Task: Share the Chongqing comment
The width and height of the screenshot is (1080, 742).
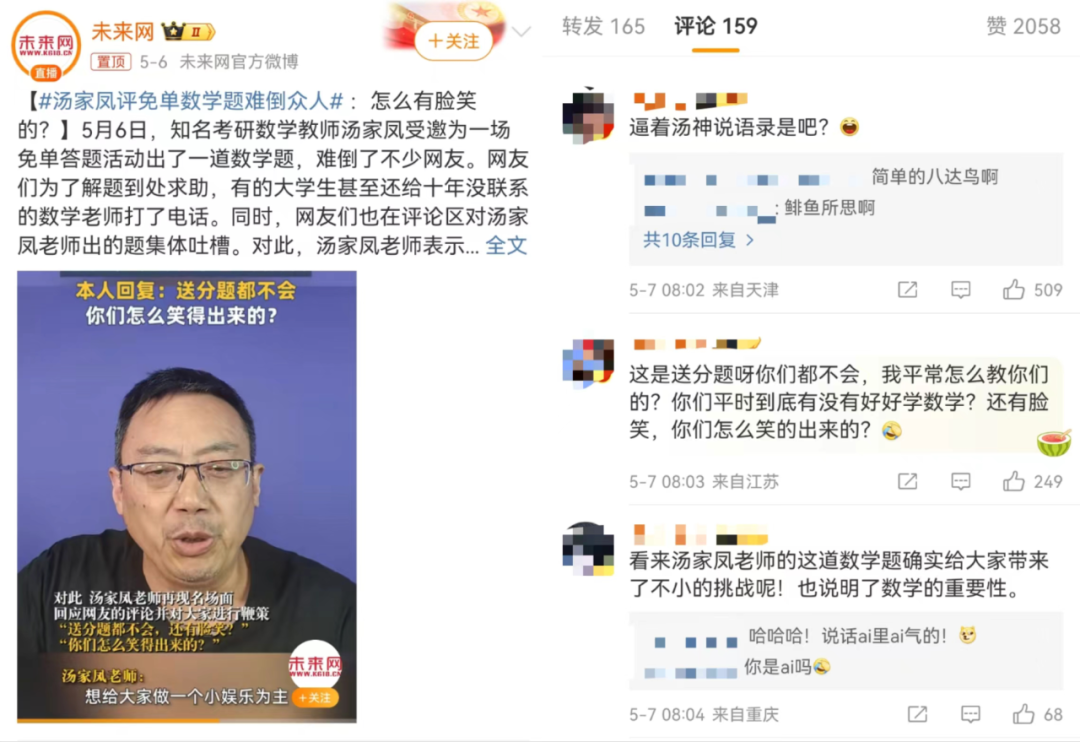Action: [x=917, y=714]
